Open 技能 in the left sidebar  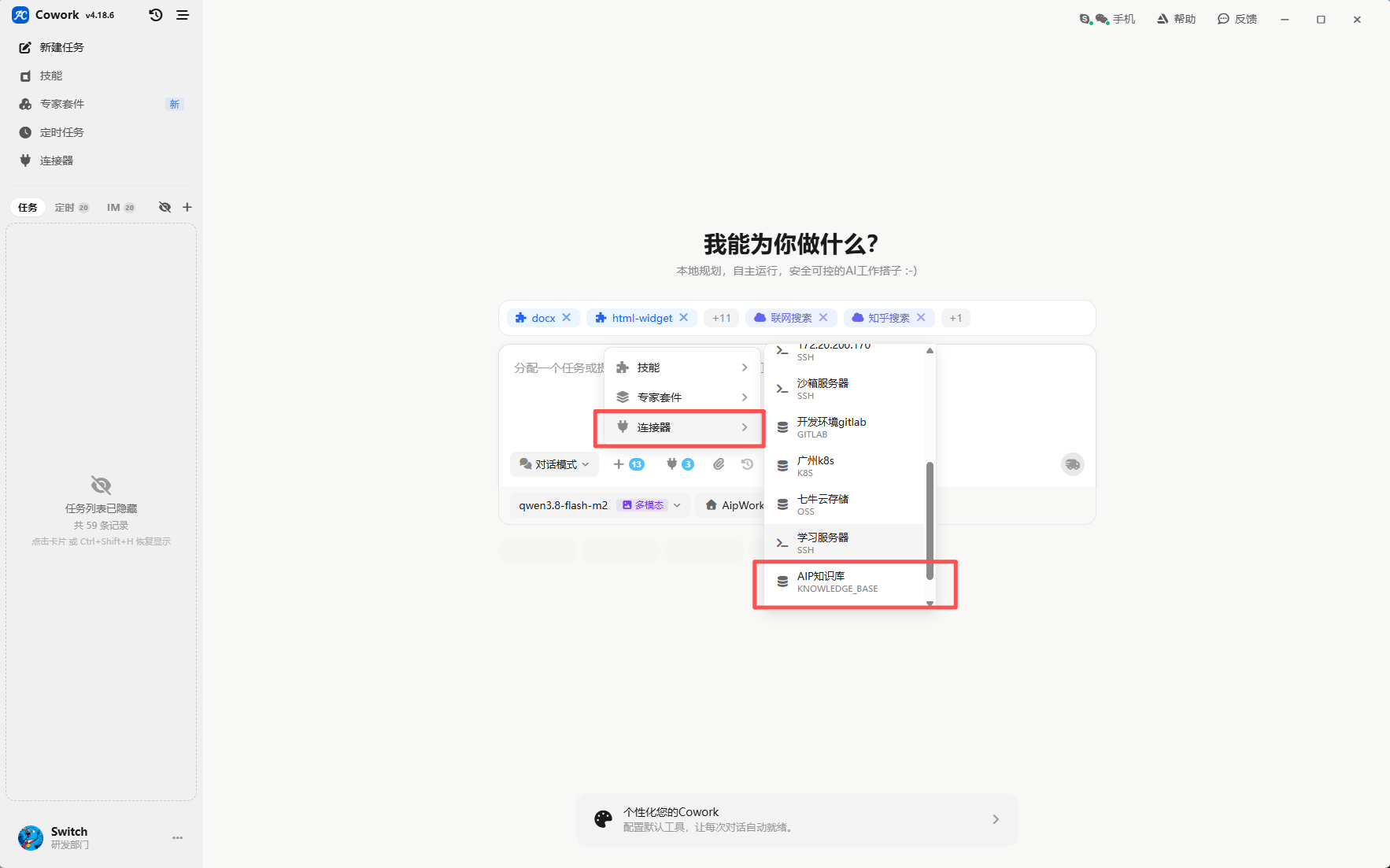[x=101, y=76]
